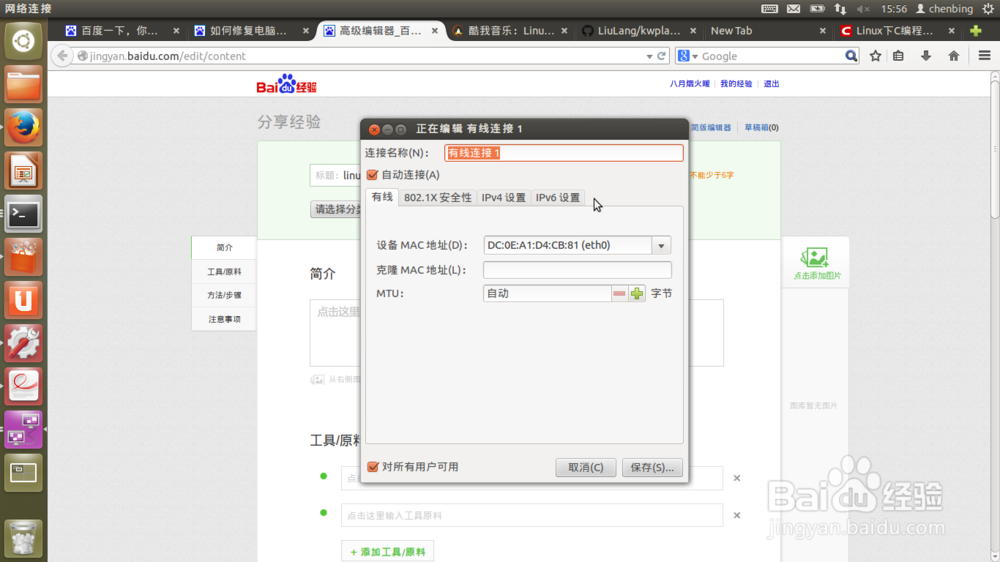This screenshot has height=562, width=1000.
Task: Open Trash in the launcher
Action: [24, 537]
